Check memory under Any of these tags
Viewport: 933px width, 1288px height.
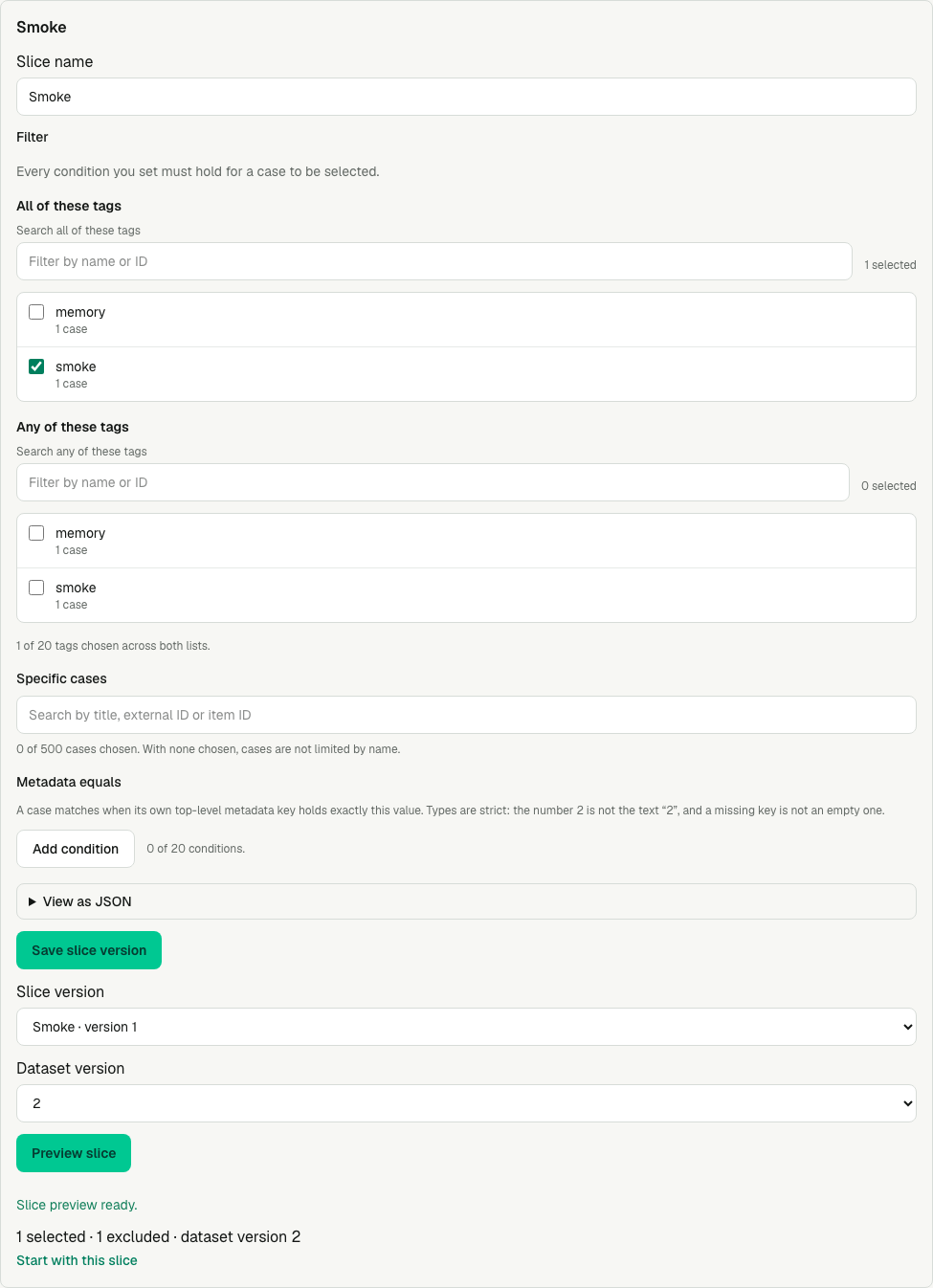tap(36, 533)
